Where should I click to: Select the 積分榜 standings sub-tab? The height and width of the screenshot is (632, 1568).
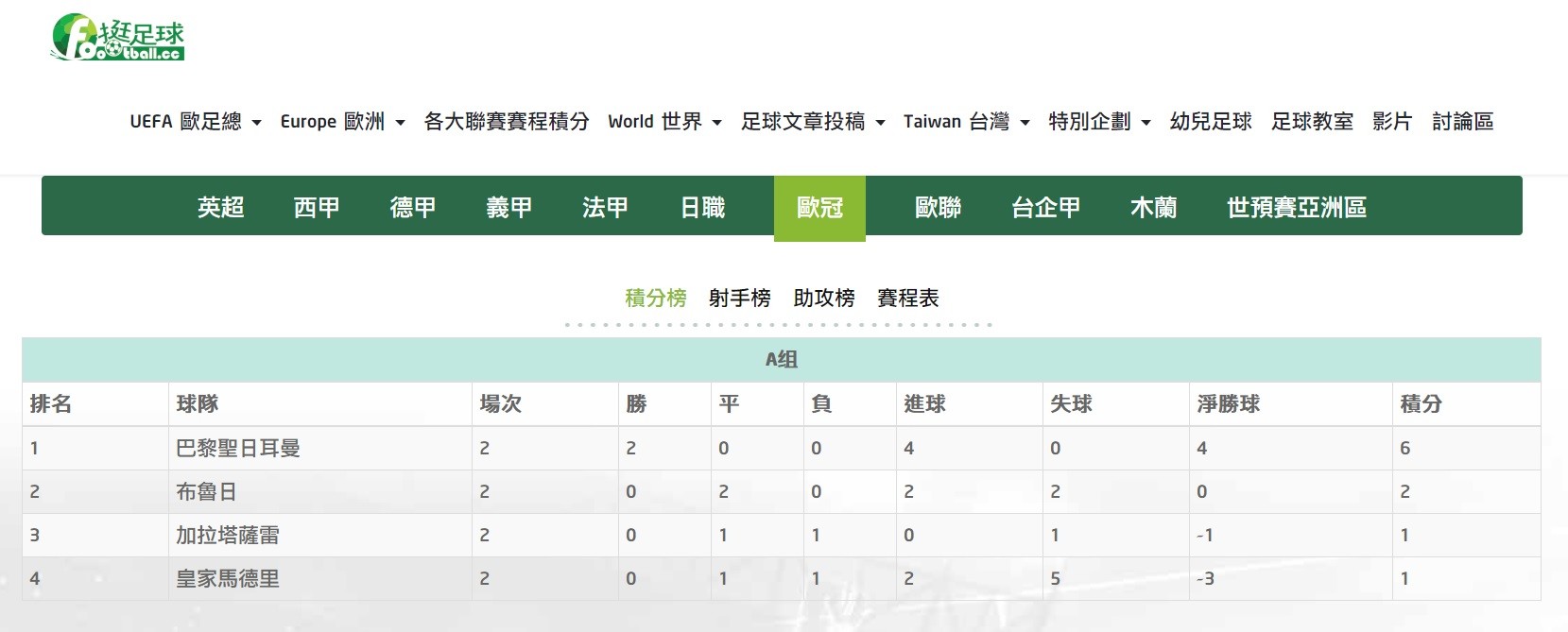[x=656, y=299]
